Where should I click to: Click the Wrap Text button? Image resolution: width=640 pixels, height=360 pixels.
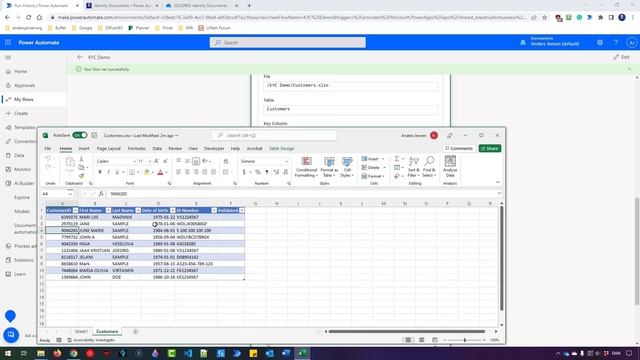[226, 161]
